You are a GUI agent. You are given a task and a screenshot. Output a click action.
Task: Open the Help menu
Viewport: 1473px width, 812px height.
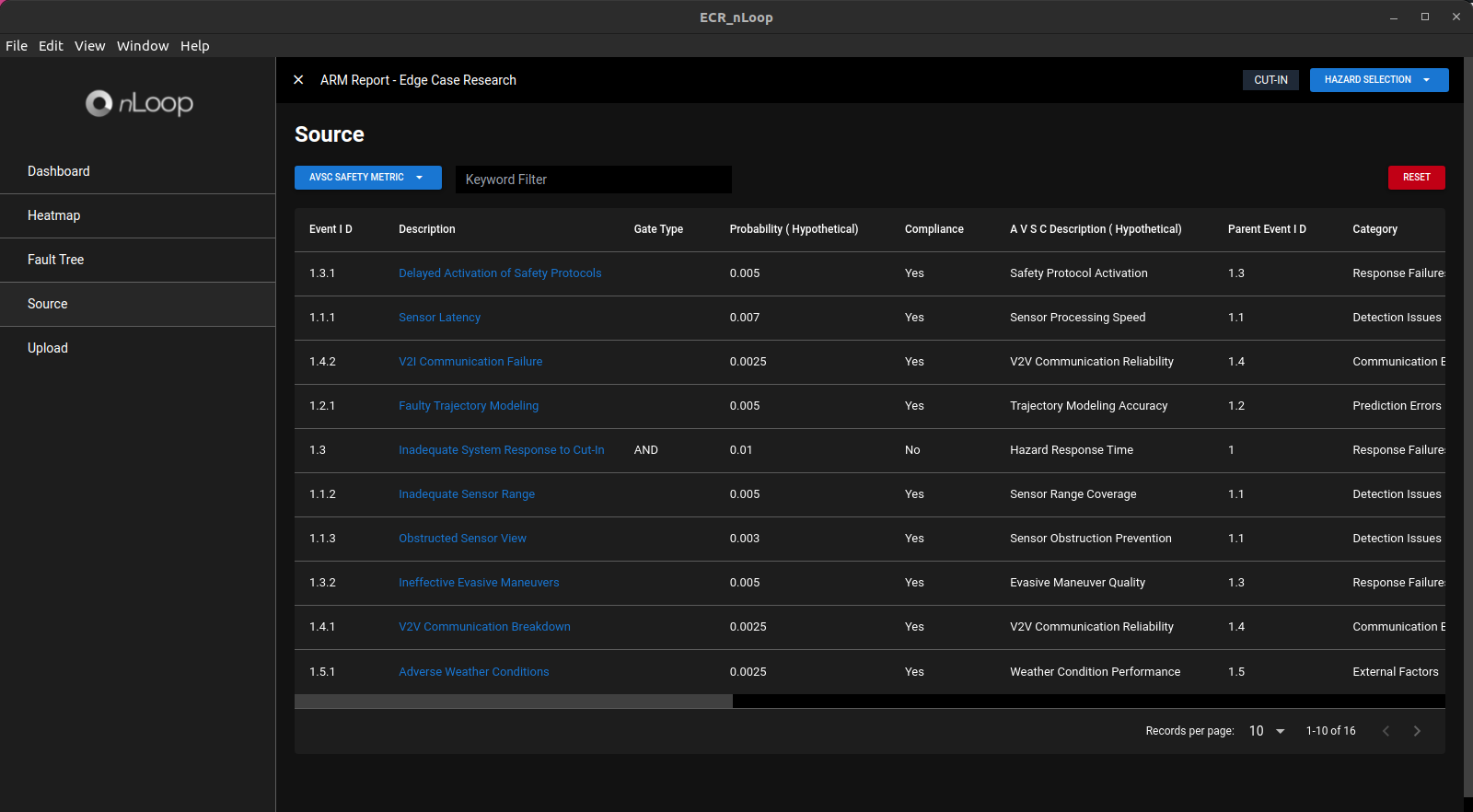click(195, 46)
